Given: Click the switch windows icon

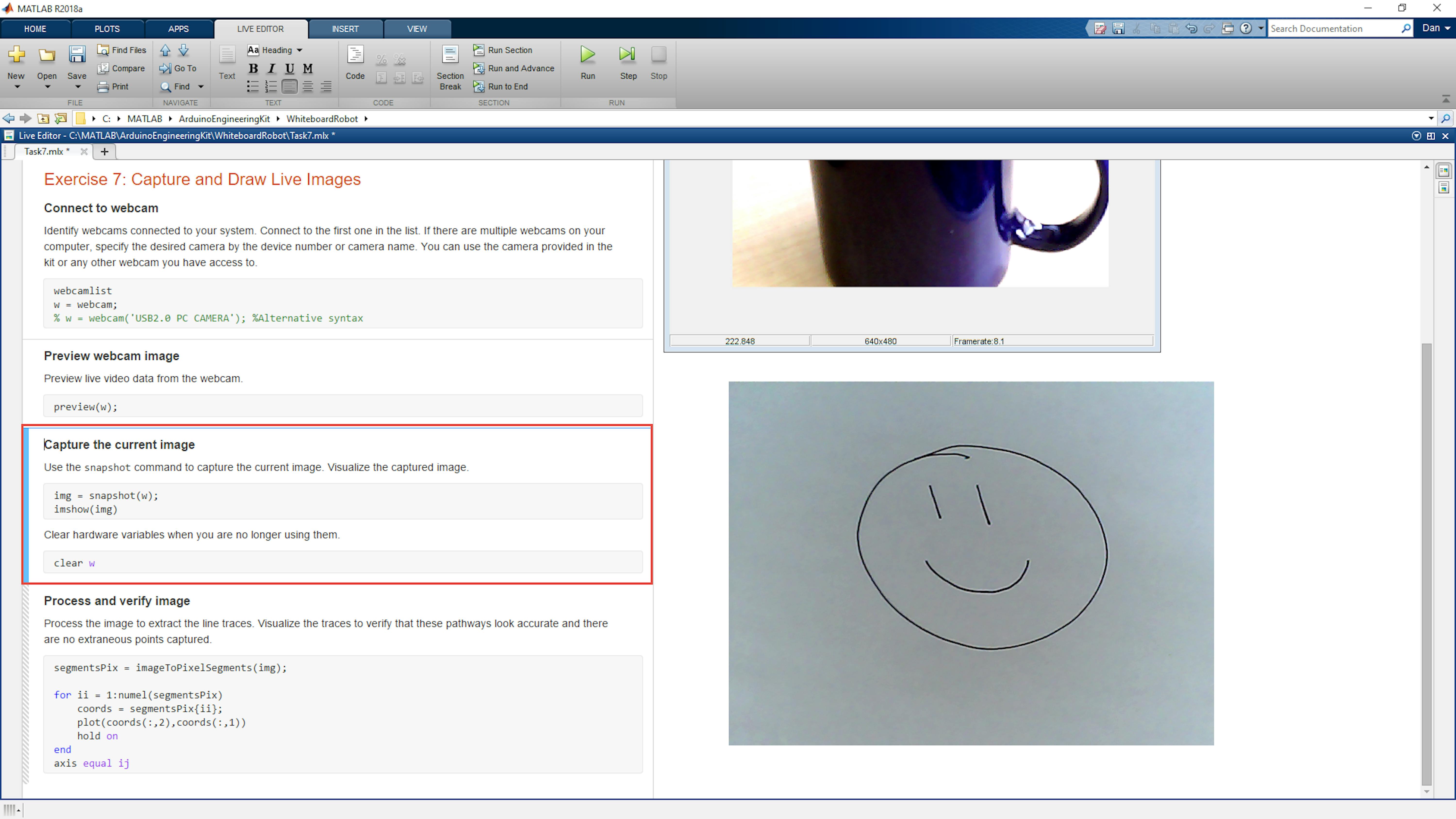Looking at the screenshot, I should [1227, 28].
